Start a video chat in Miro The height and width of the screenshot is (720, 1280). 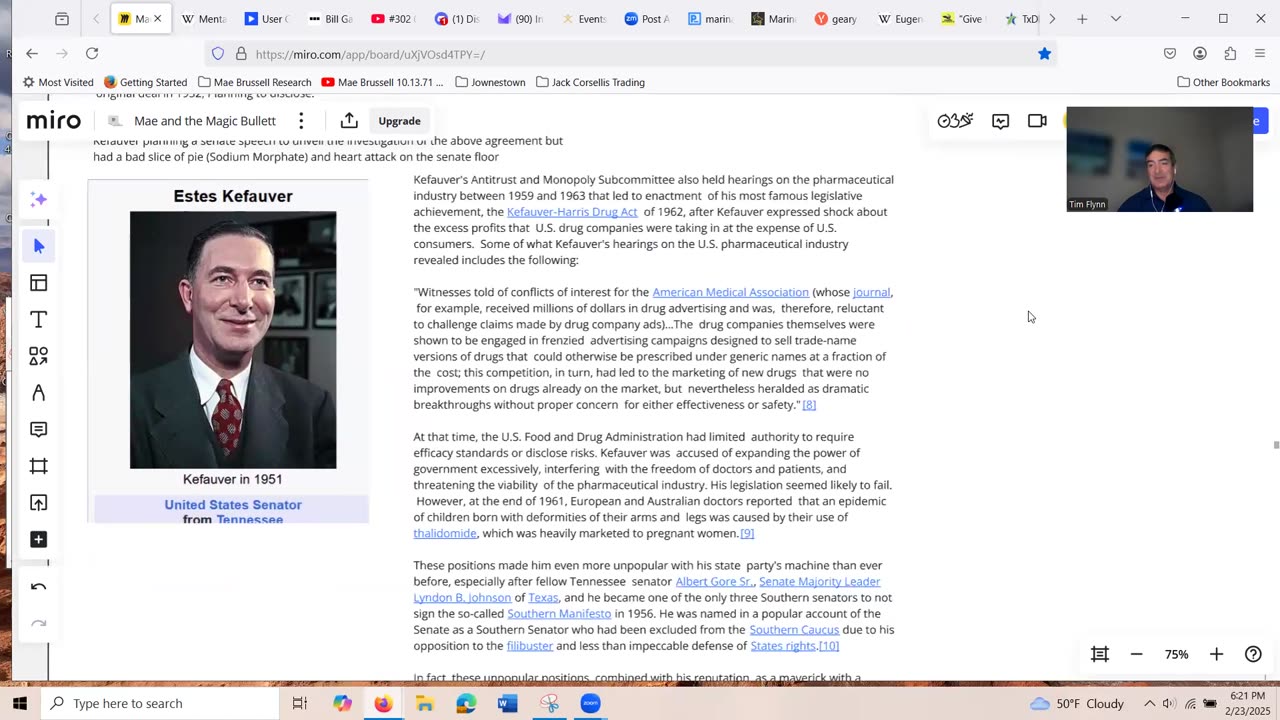point(1037,121)
